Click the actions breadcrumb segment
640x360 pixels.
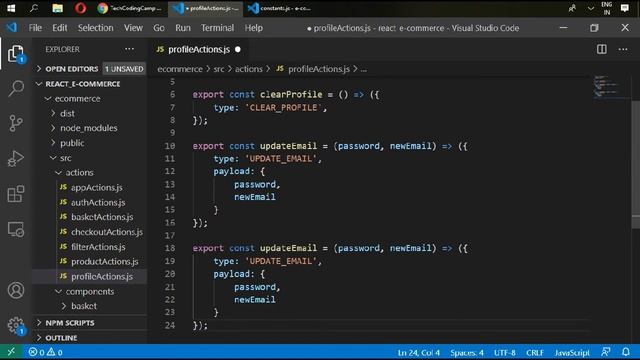249,69
